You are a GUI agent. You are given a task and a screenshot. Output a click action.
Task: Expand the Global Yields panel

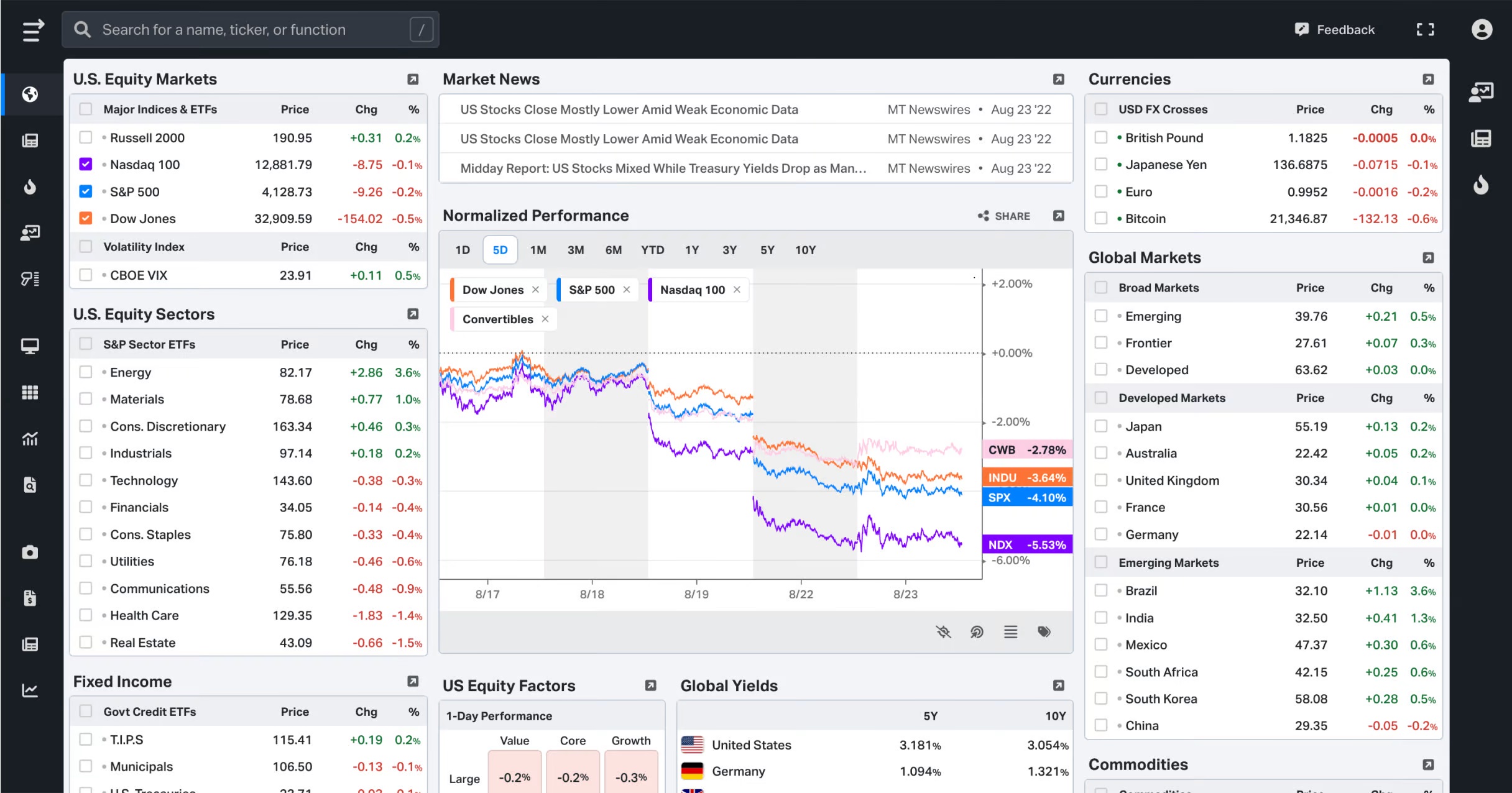point(1058,685)
